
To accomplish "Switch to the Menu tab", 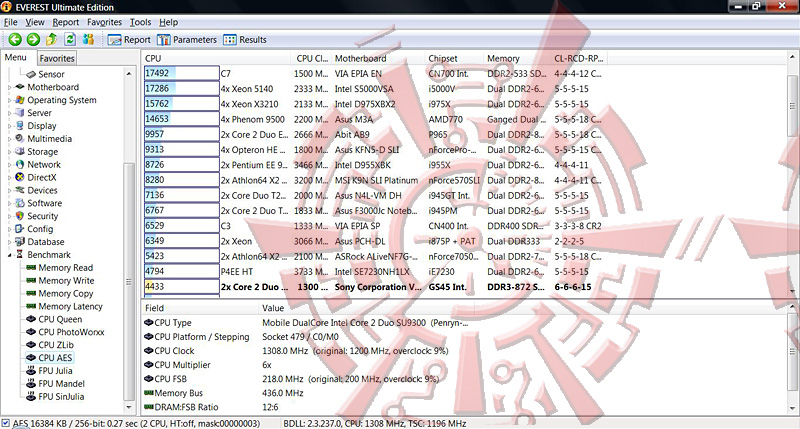I will pos(16,58).
